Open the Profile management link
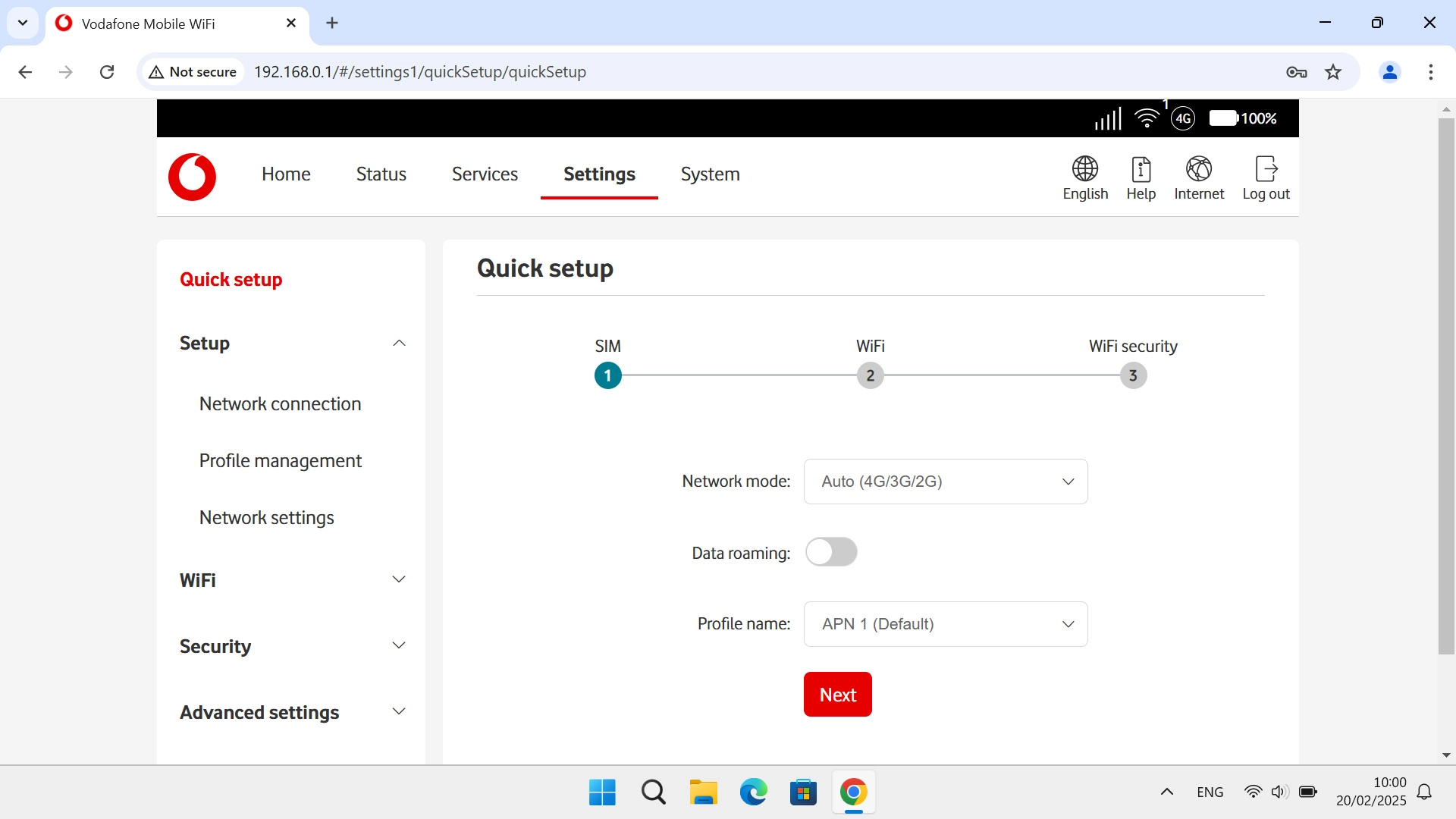This screenshot has width=1456, height=819. click(280, 461)
